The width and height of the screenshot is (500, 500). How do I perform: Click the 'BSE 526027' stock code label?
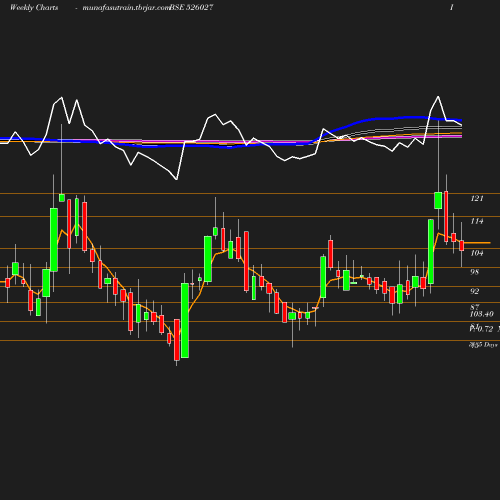(191, 8)
